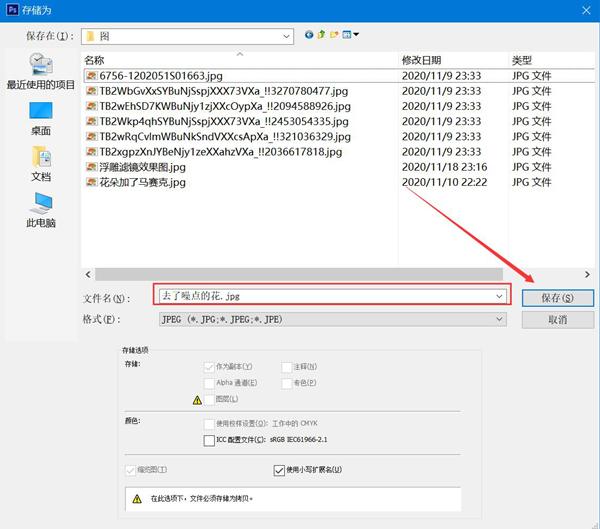This screenshot has height=529, width=600.
Task: Expand the 保存在 folder dropdown
Action: coord(286,36)
